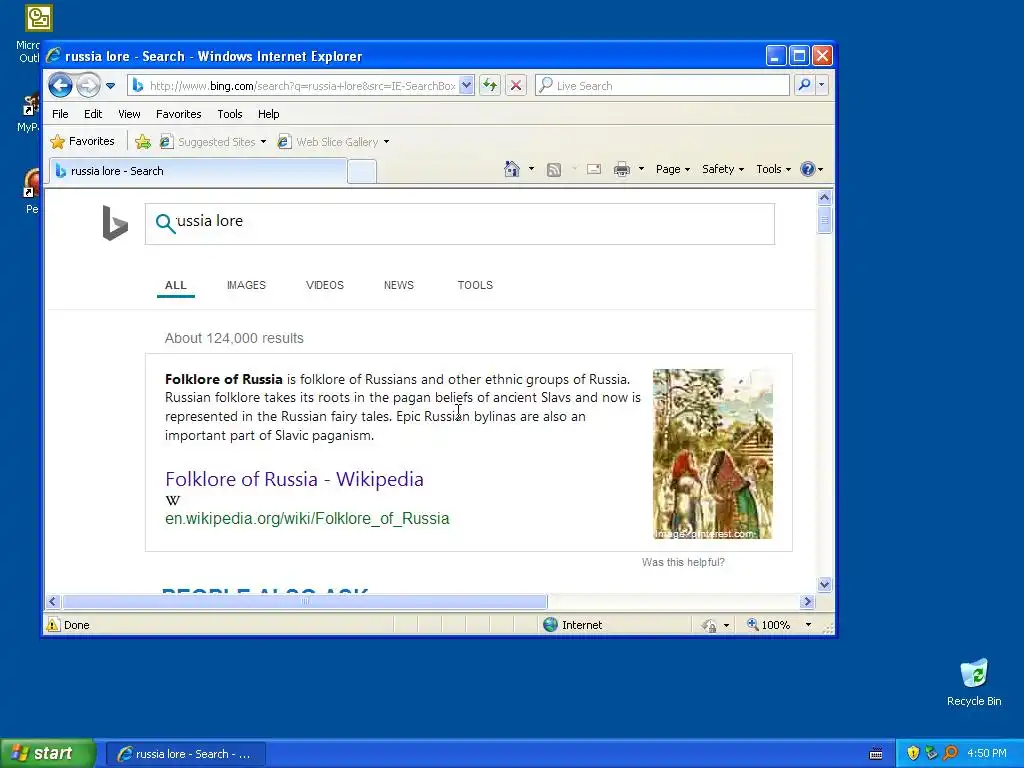
Task: Click the vertical scrollbar down arrow
Action: pyautogui.click(x=824, y=584)
